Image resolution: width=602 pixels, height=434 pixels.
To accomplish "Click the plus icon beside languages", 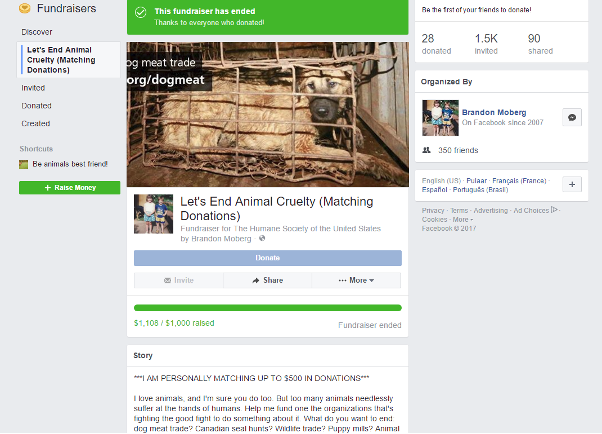I will [572, 184].
